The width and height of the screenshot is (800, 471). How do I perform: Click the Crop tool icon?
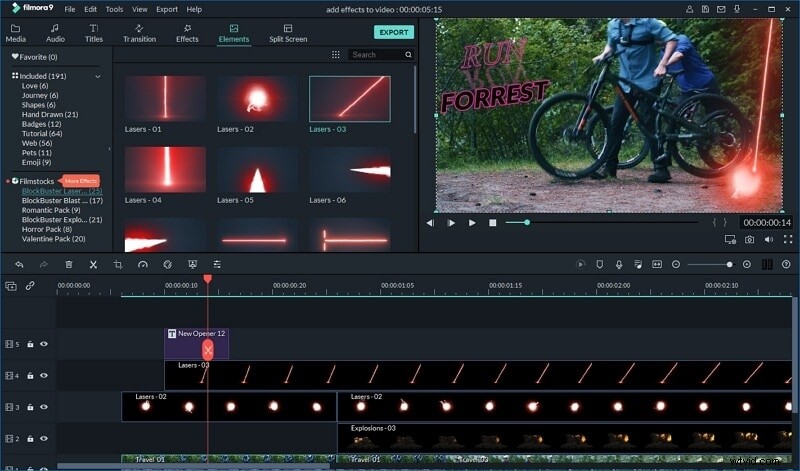pyautogui.click(x=118, y=264)
